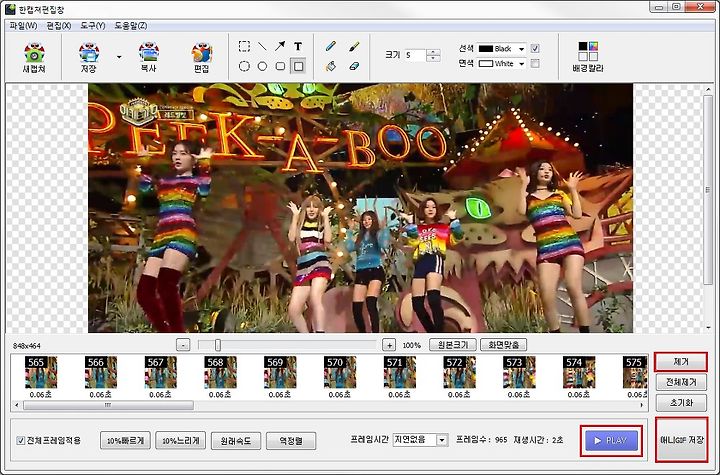Select the T text tool
The width and height of the screenshot is (720, 475).
[x=298, y=46]
